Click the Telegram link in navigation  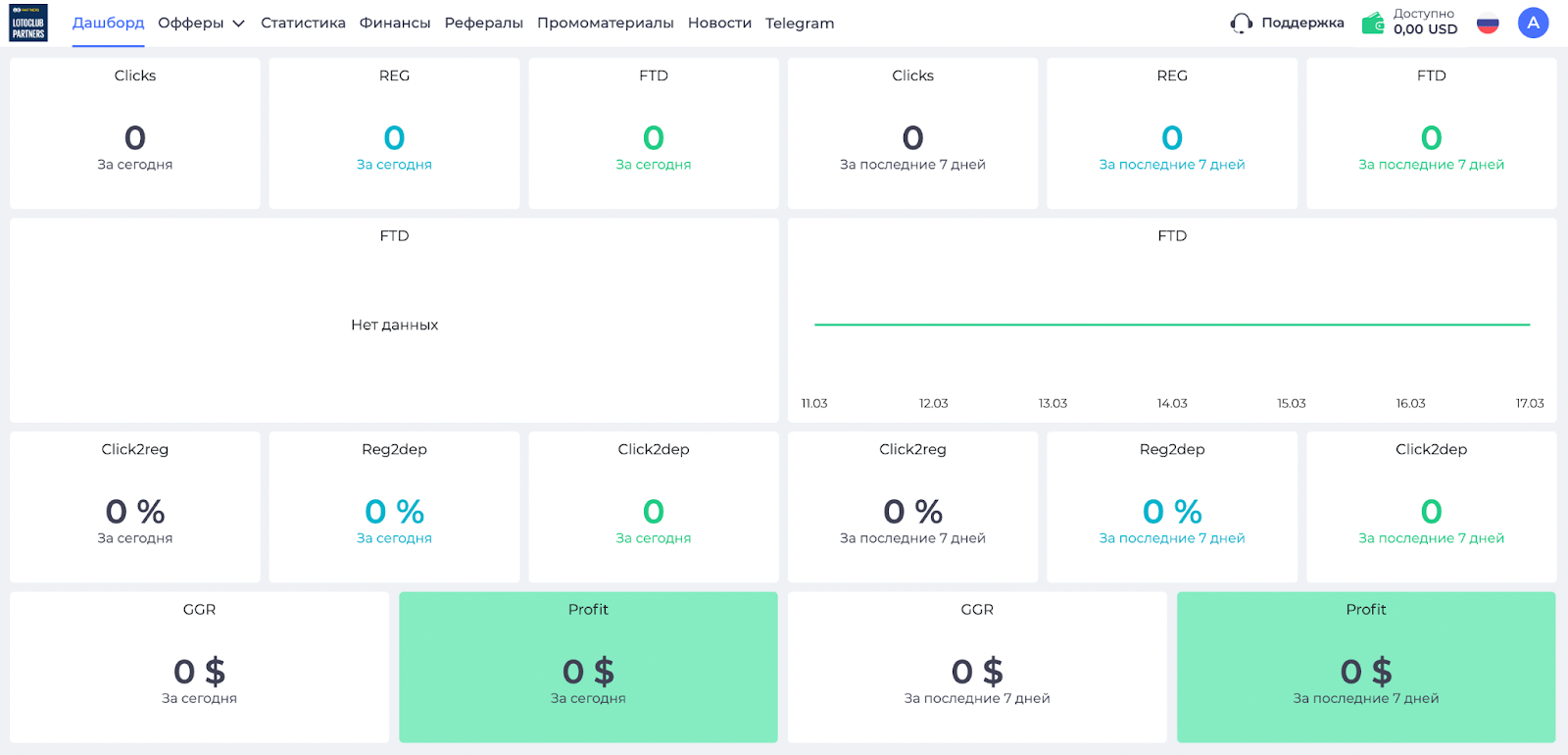click(x=800, y=23)
